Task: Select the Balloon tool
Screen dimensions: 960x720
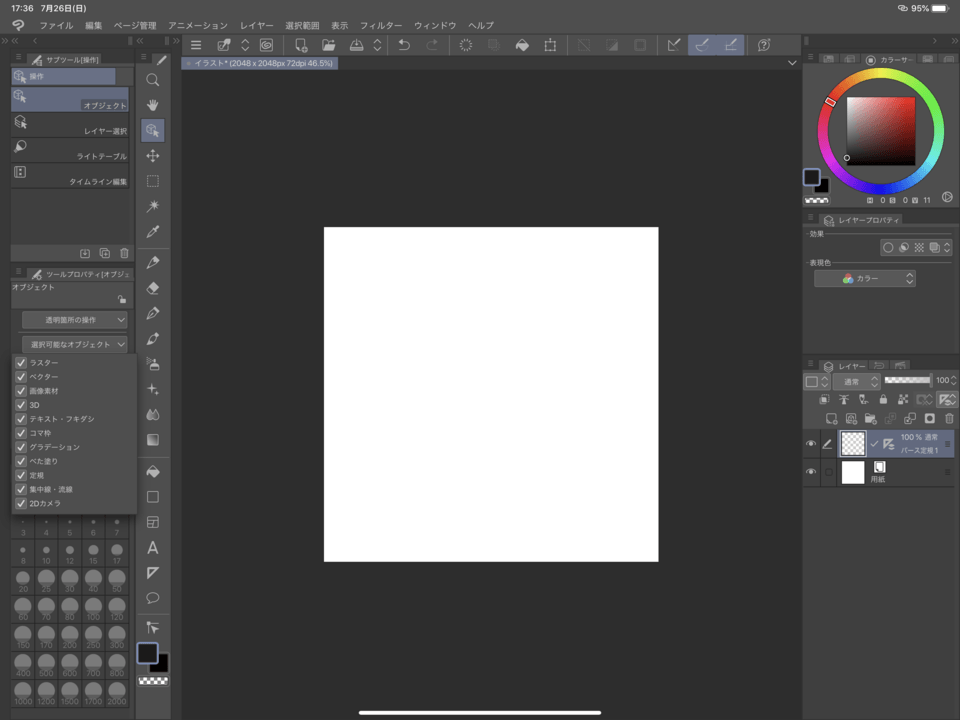Action: click(153, 598)
